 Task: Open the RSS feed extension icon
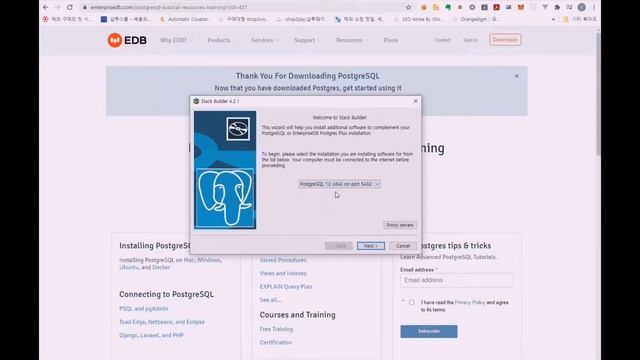click(436, 7)
